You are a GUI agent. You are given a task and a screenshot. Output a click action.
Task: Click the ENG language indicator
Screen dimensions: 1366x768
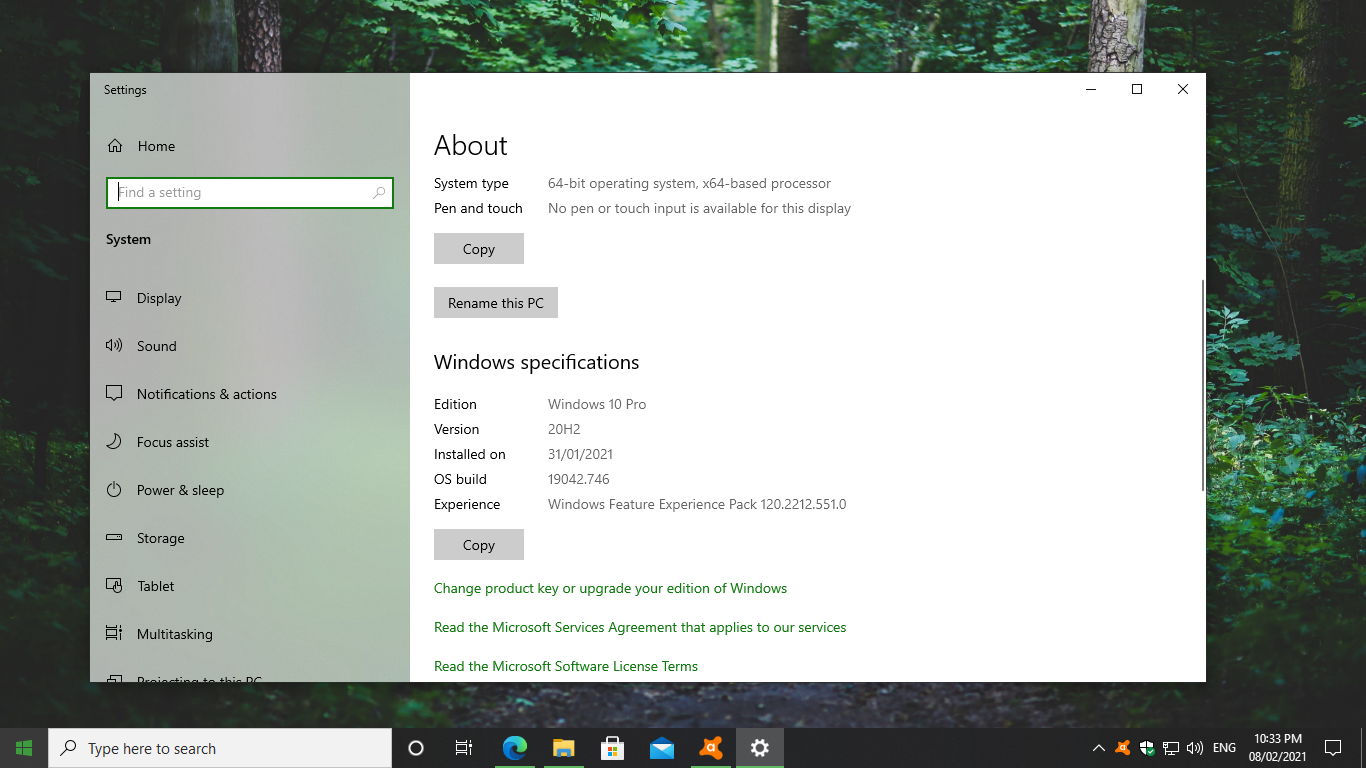pos(1224,748)
